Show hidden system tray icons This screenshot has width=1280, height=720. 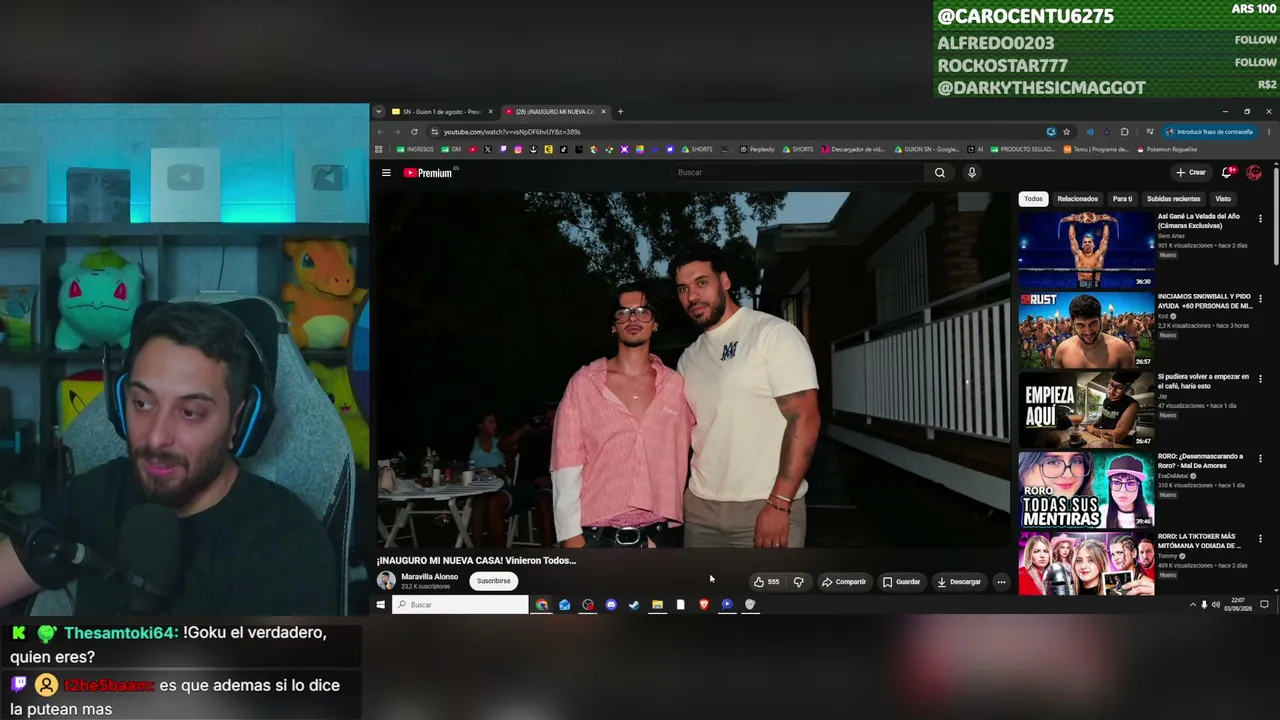pyautogui.click(x=1192, y=605)
